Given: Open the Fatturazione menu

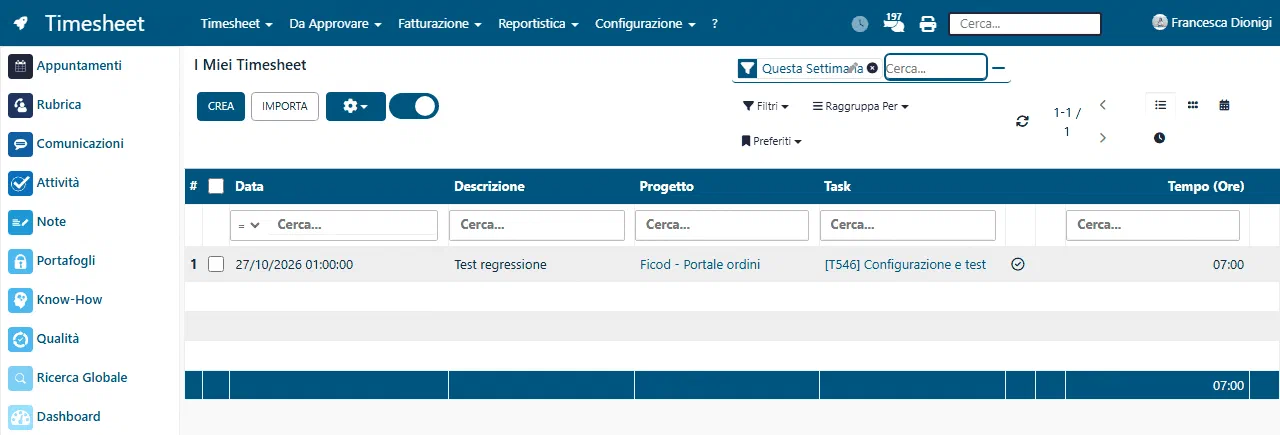Looking at the screenshot, I should click(x=440, y=23).
